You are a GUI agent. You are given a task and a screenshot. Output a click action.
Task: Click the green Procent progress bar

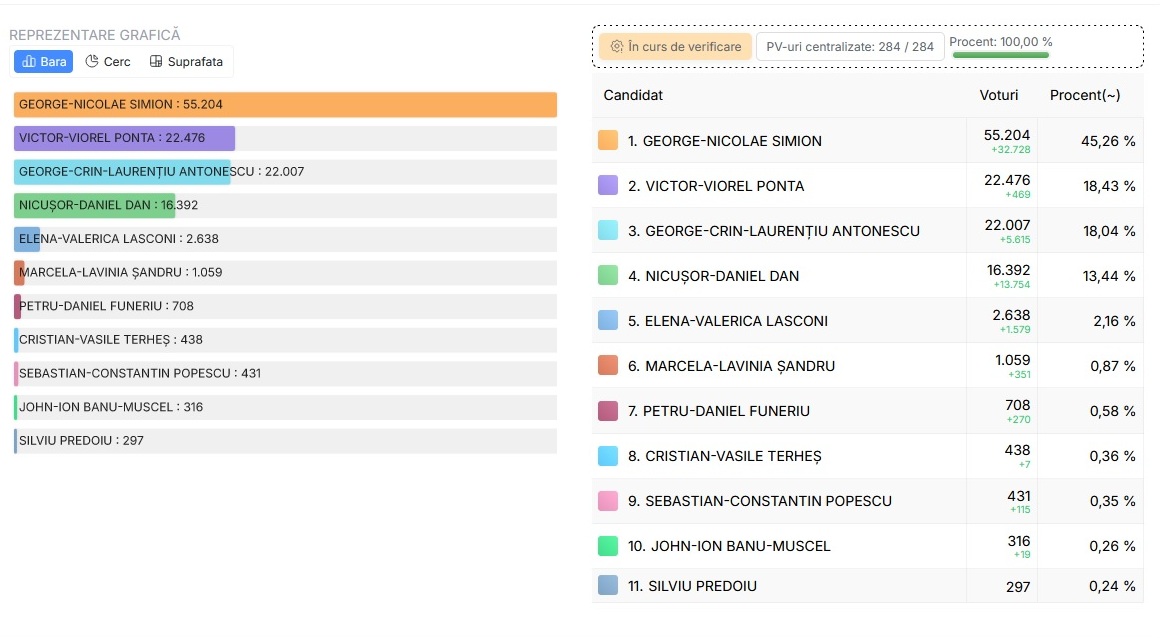1000,55
